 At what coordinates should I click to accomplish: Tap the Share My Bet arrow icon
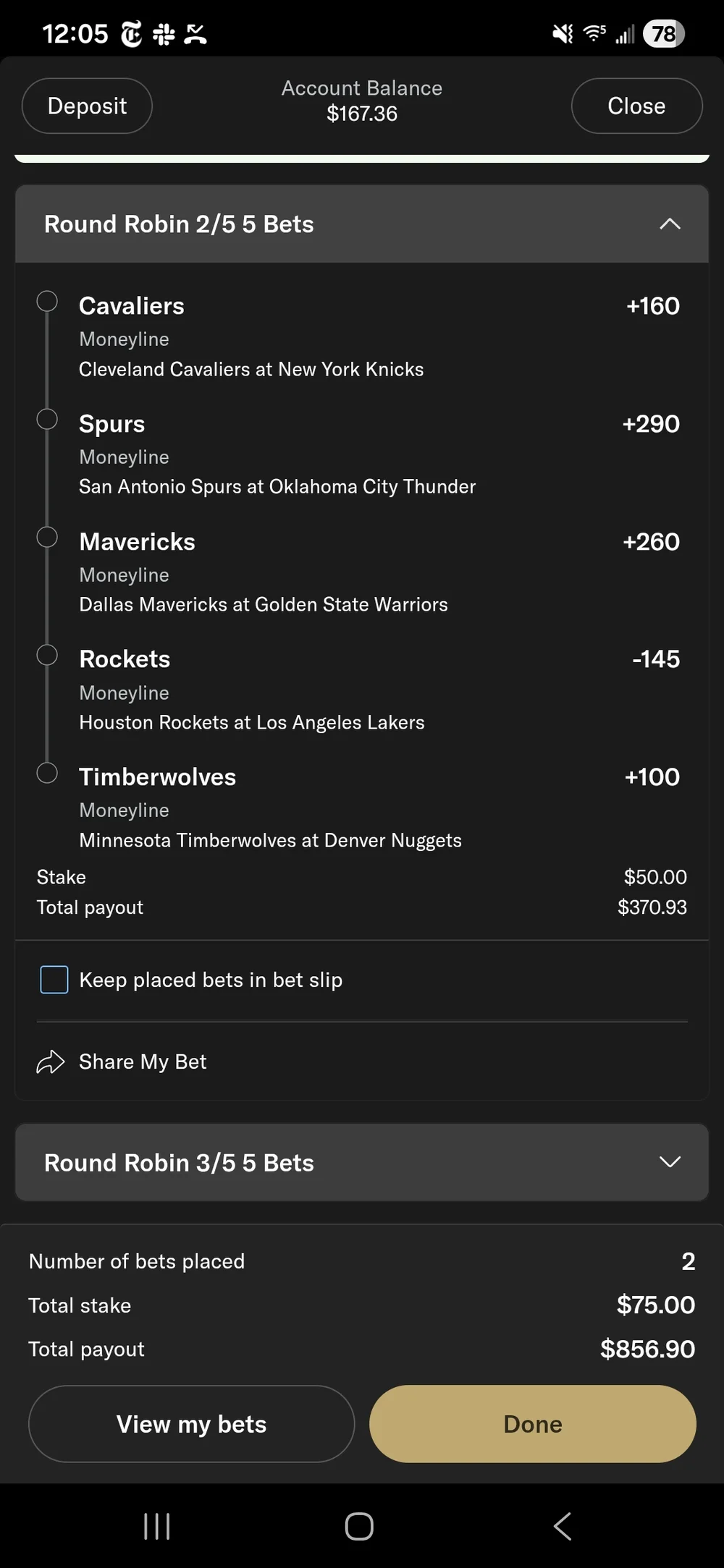pyautogui.click(x=51, y=1061)
